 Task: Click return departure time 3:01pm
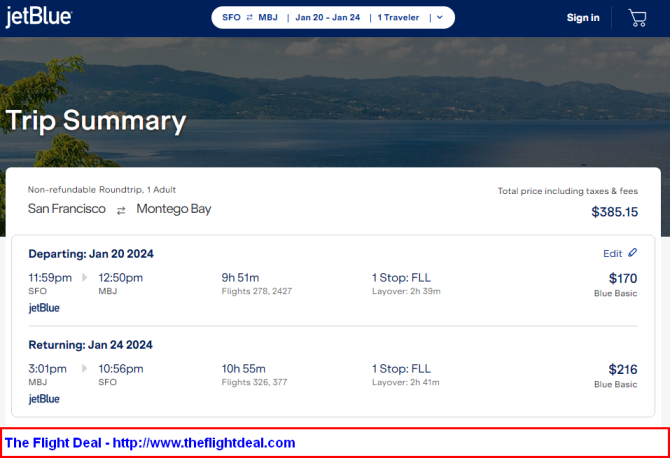tap(47, 369)
